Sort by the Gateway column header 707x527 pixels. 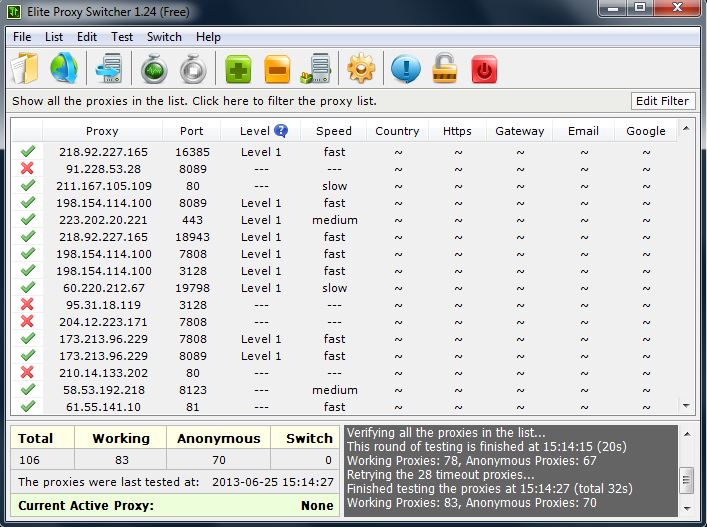point(519,131)
